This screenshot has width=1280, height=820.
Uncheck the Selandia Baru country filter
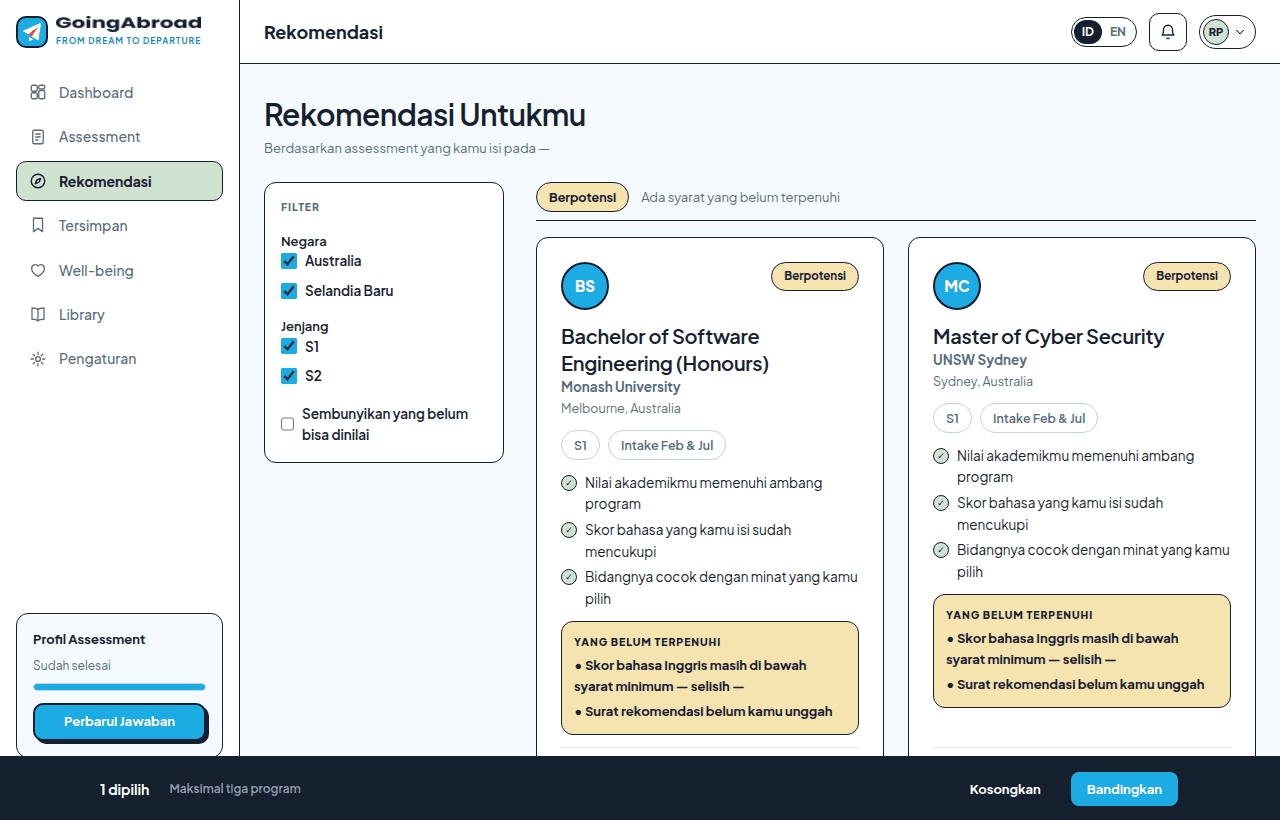(x=289, y=291)
